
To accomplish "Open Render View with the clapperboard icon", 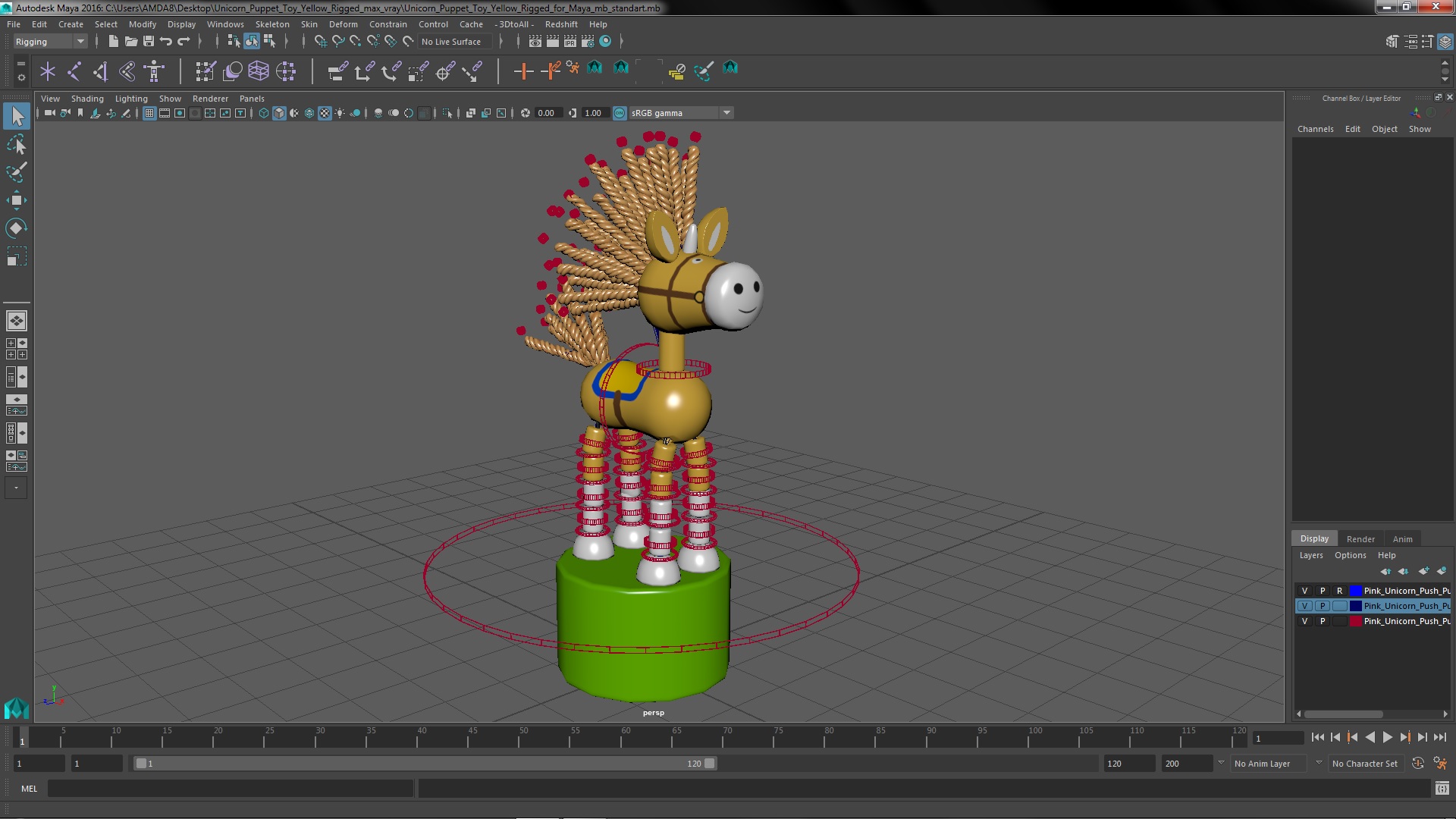I will point(535,42).
